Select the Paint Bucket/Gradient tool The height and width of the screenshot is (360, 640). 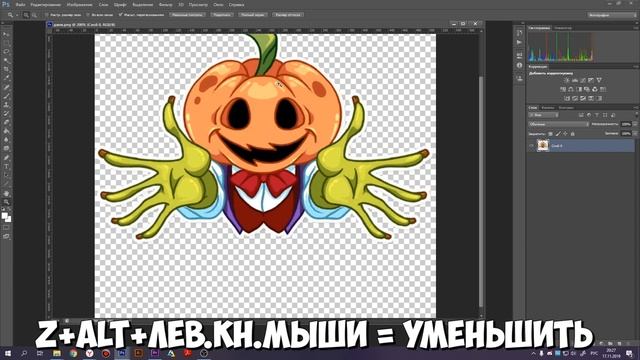(6, 131)
